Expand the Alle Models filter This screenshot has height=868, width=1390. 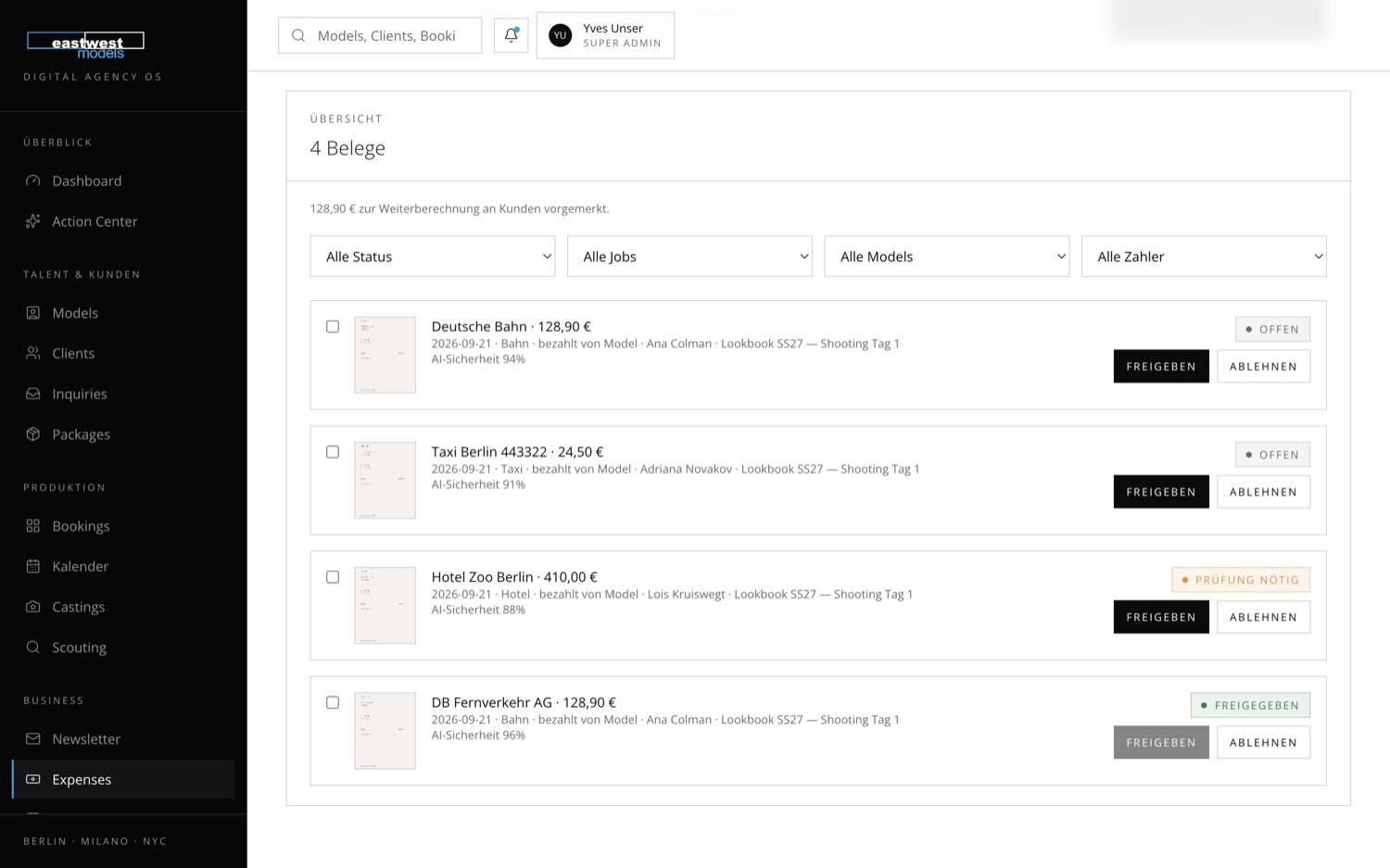pos(947,257)
